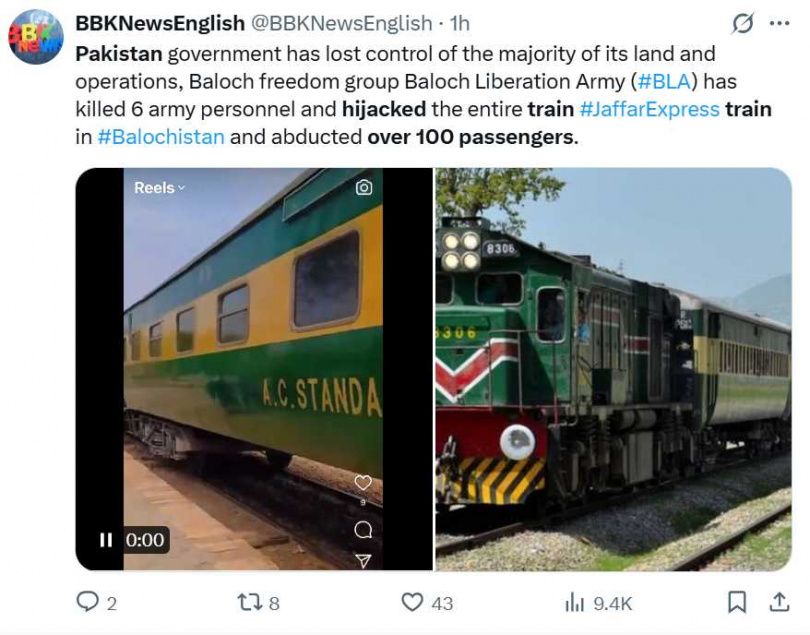The width and height of the screenshot is (810, 635).
Task: Like the tweet with the heart icon
Action: [412, 602]
